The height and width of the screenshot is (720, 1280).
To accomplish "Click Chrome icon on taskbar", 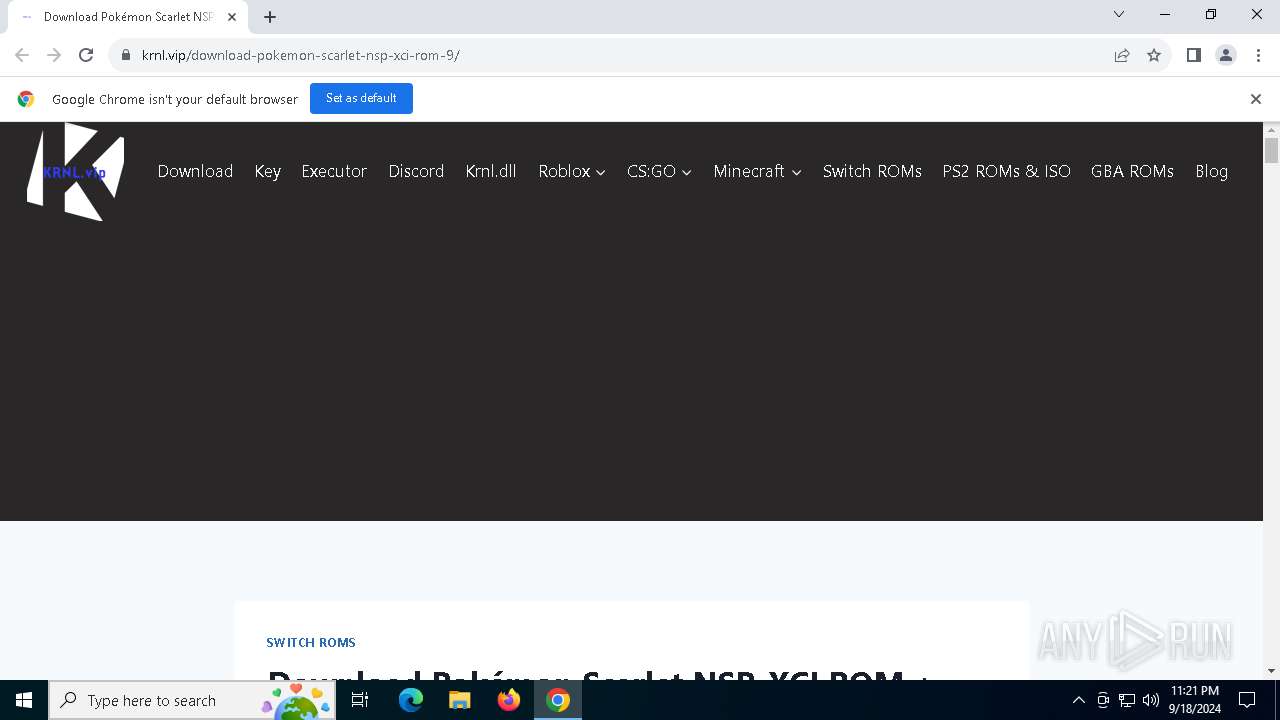I will click(x=558, y=700).
